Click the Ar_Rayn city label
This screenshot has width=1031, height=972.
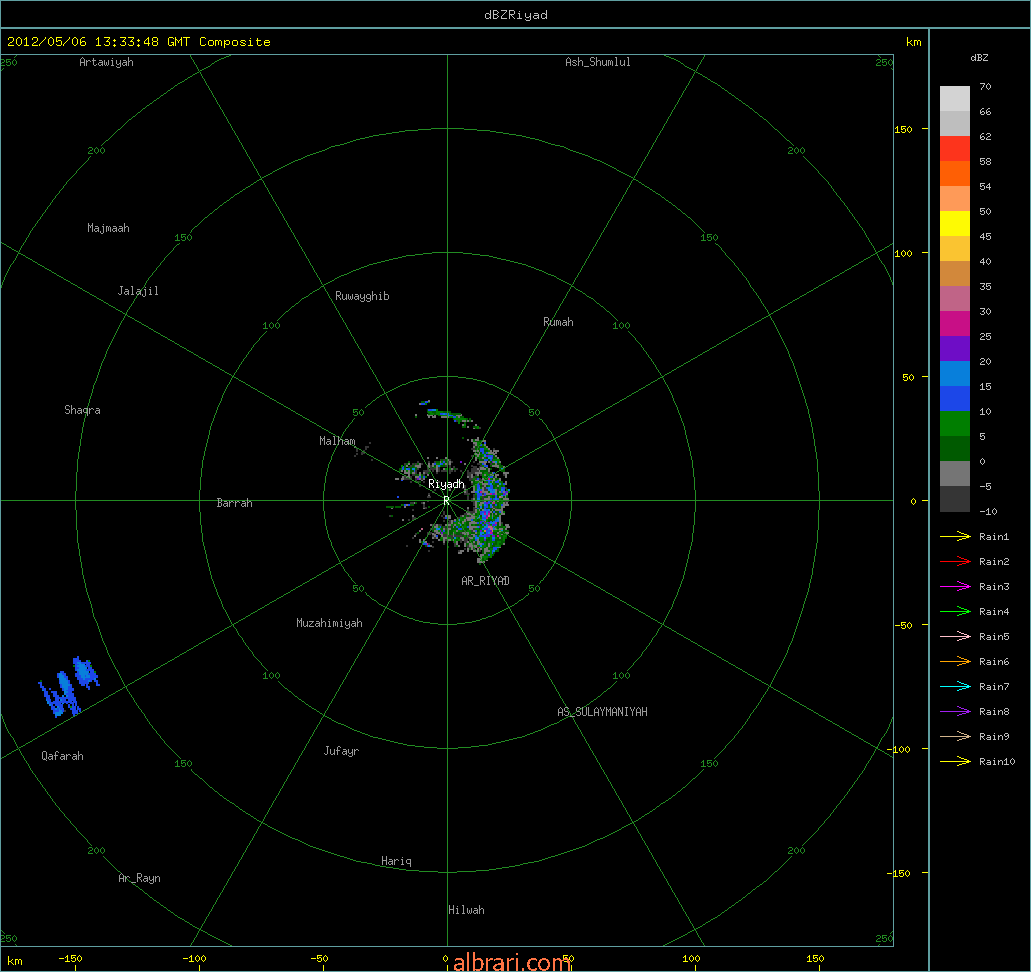point(139,878)
